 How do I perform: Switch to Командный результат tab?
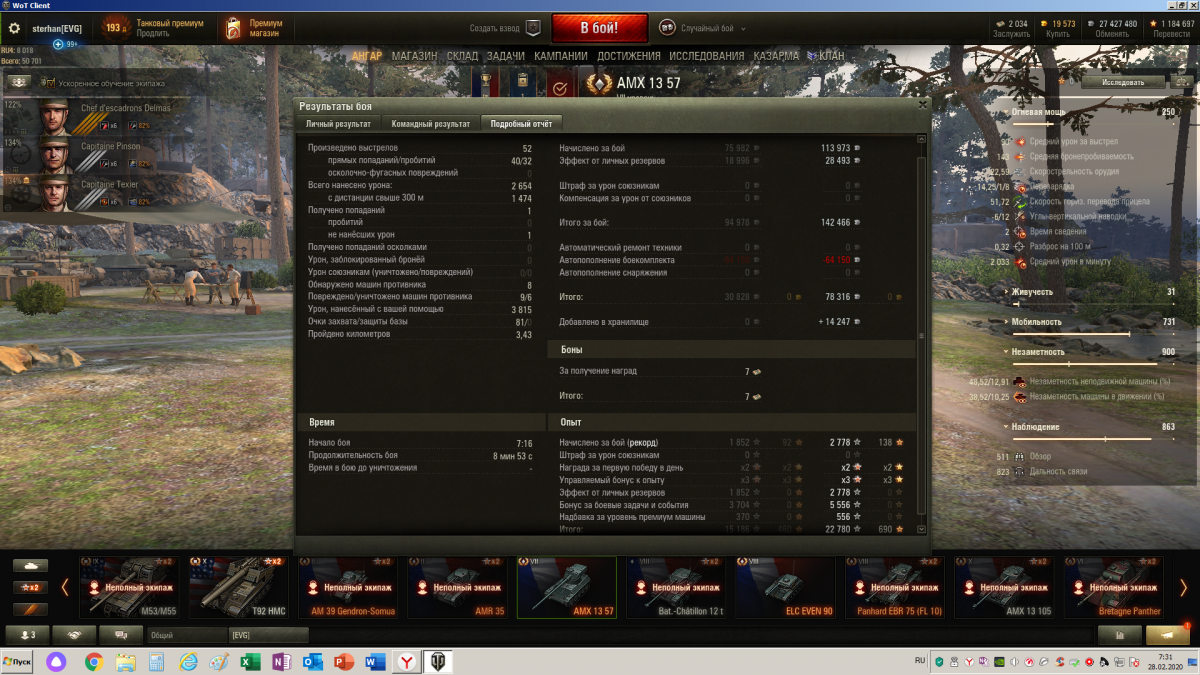point(431,124)
